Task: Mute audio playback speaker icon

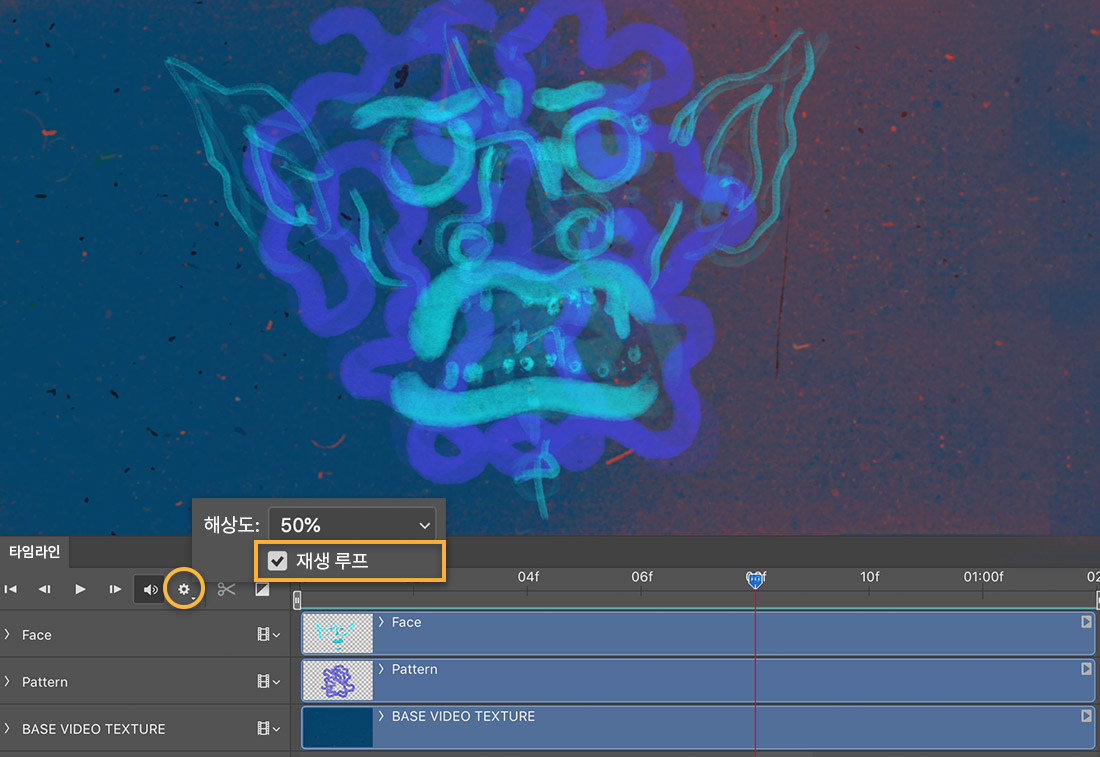Action: (x=150, y=589)
